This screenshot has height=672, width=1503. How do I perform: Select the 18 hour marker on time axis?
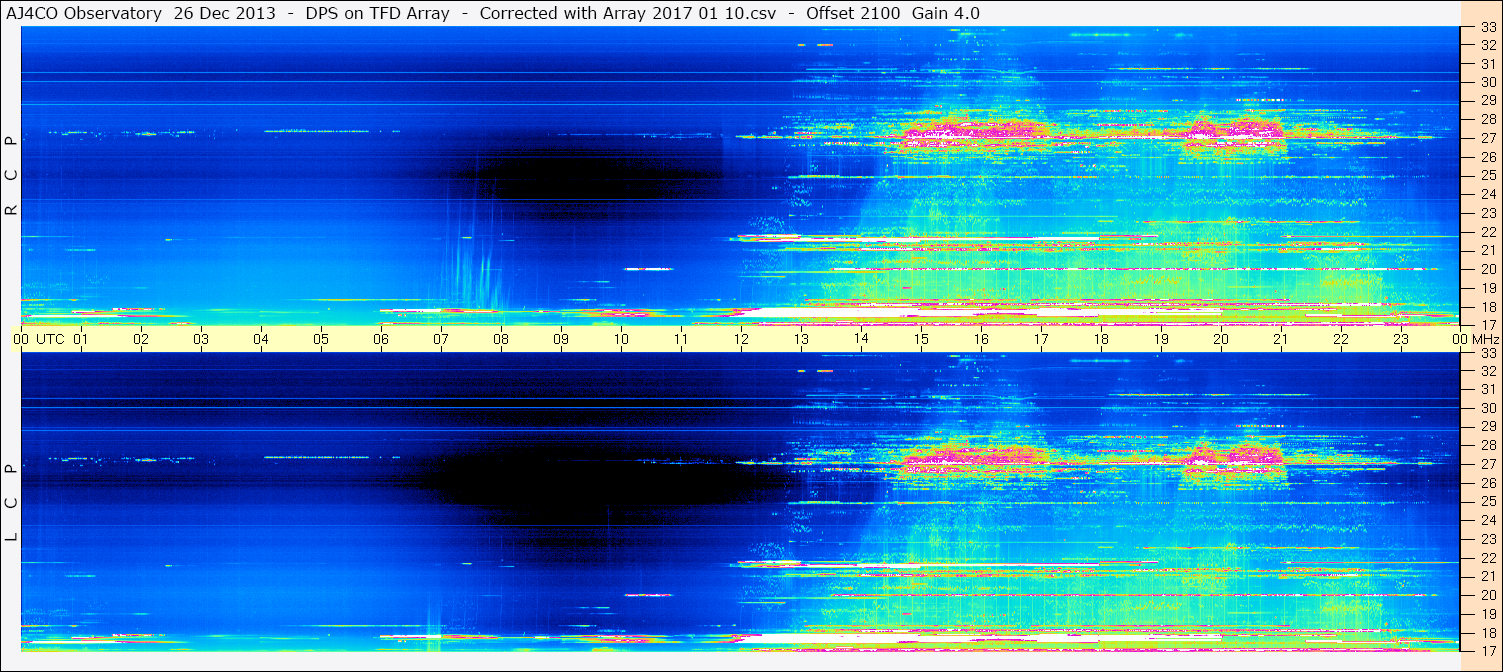(x=1101, y=339)
